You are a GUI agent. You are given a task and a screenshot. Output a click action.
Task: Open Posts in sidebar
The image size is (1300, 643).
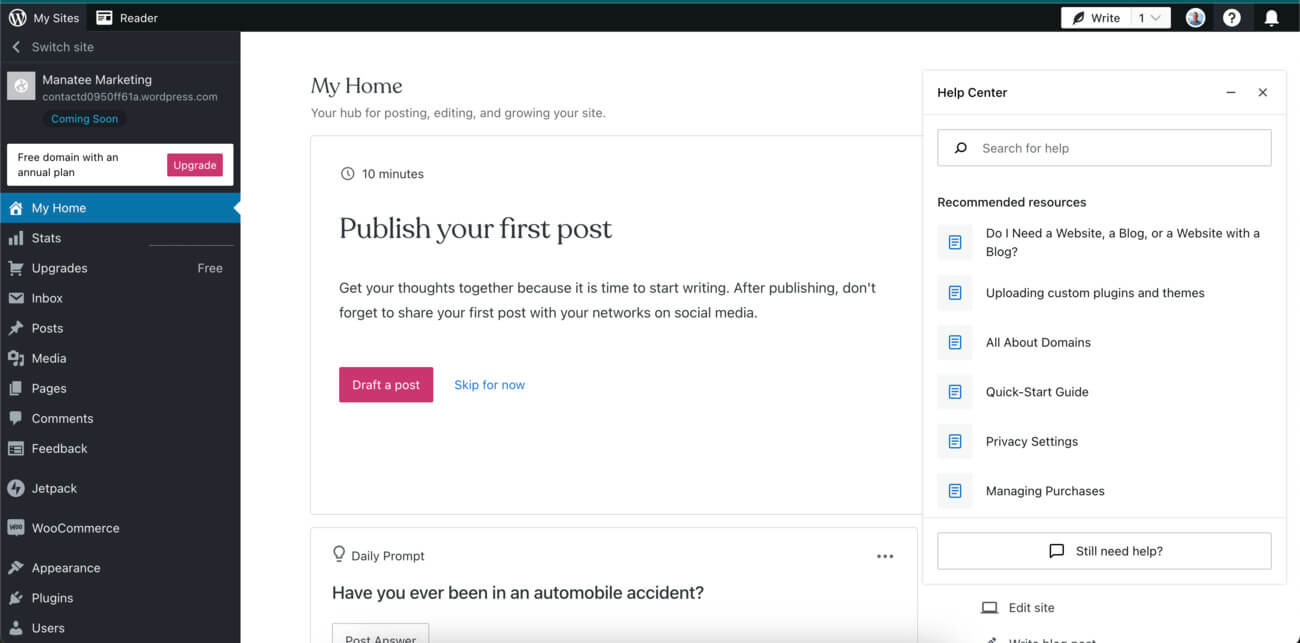[120, 328]
